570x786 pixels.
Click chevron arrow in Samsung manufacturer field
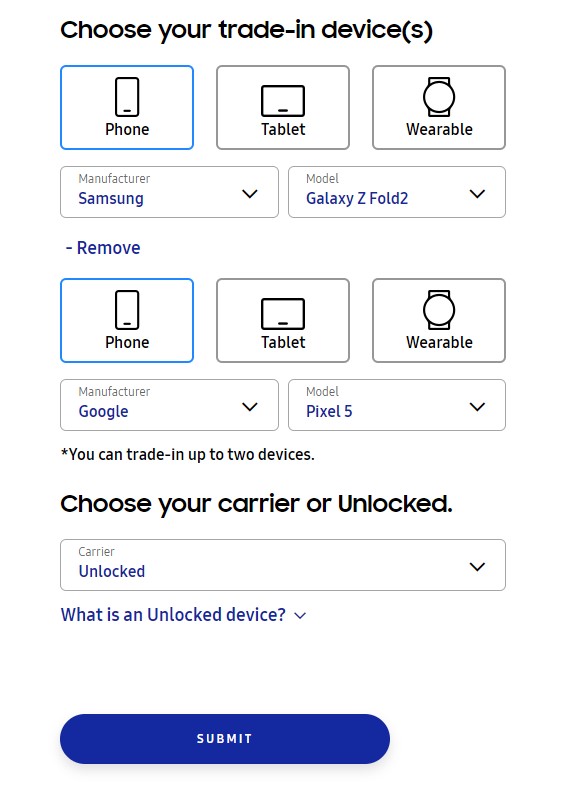coord(250,193)
